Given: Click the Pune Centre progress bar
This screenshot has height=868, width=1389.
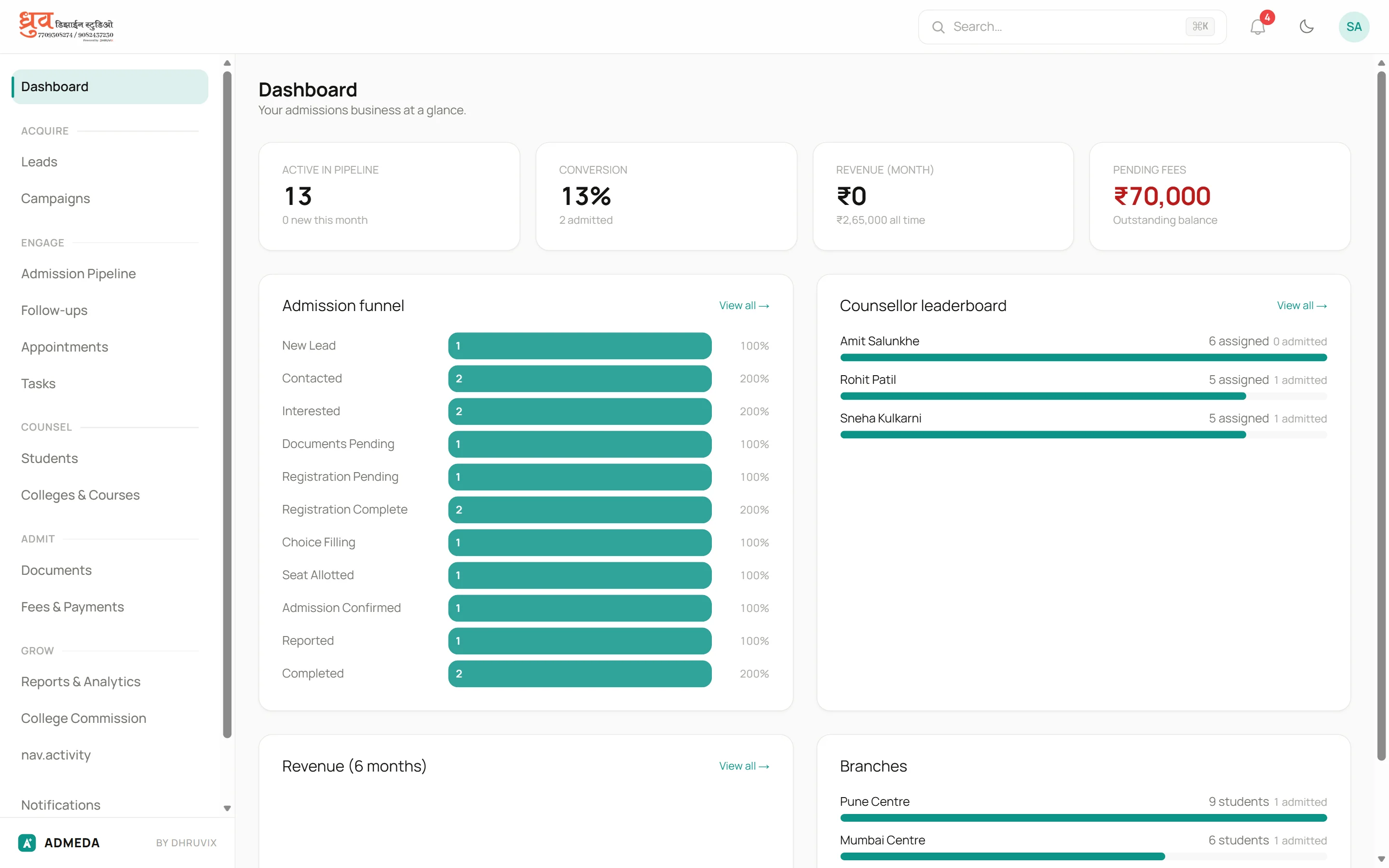Looking at the screenshot, I should pos(1083,817).
